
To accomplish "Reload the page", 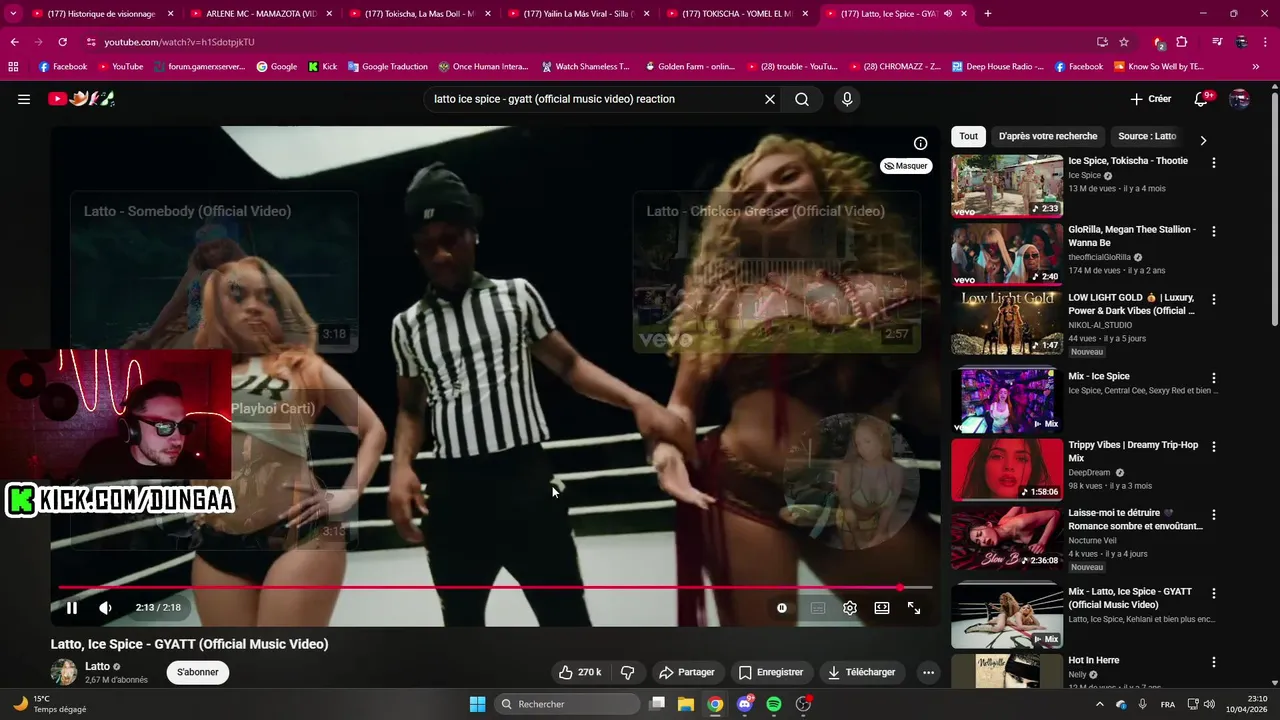I will 62,42.
